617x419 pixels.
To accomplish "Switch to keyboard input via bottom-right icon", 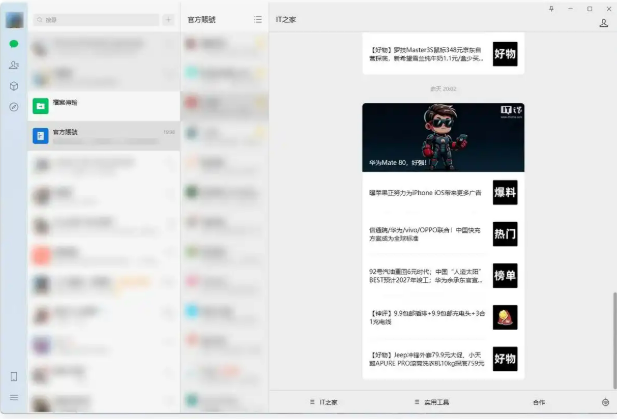I will point(605,402).
